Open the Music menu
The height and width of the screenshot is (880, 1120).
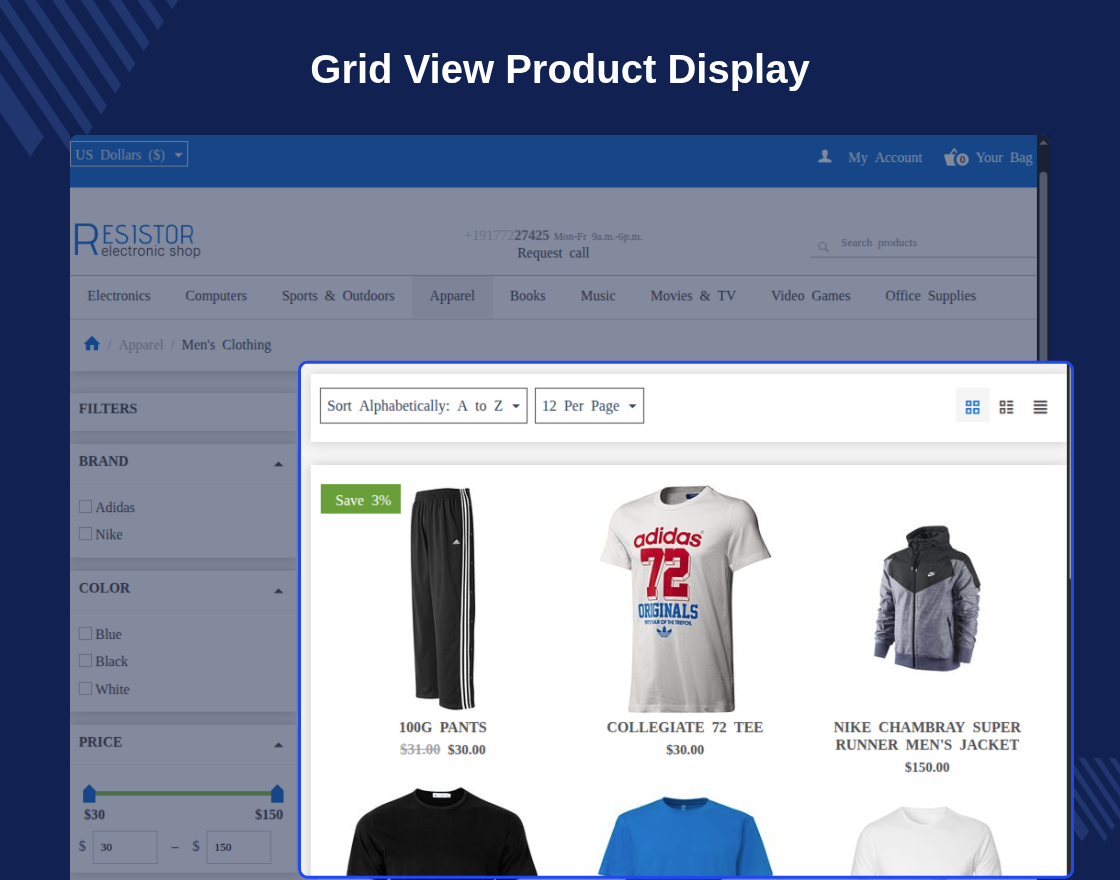pos(598,296)
